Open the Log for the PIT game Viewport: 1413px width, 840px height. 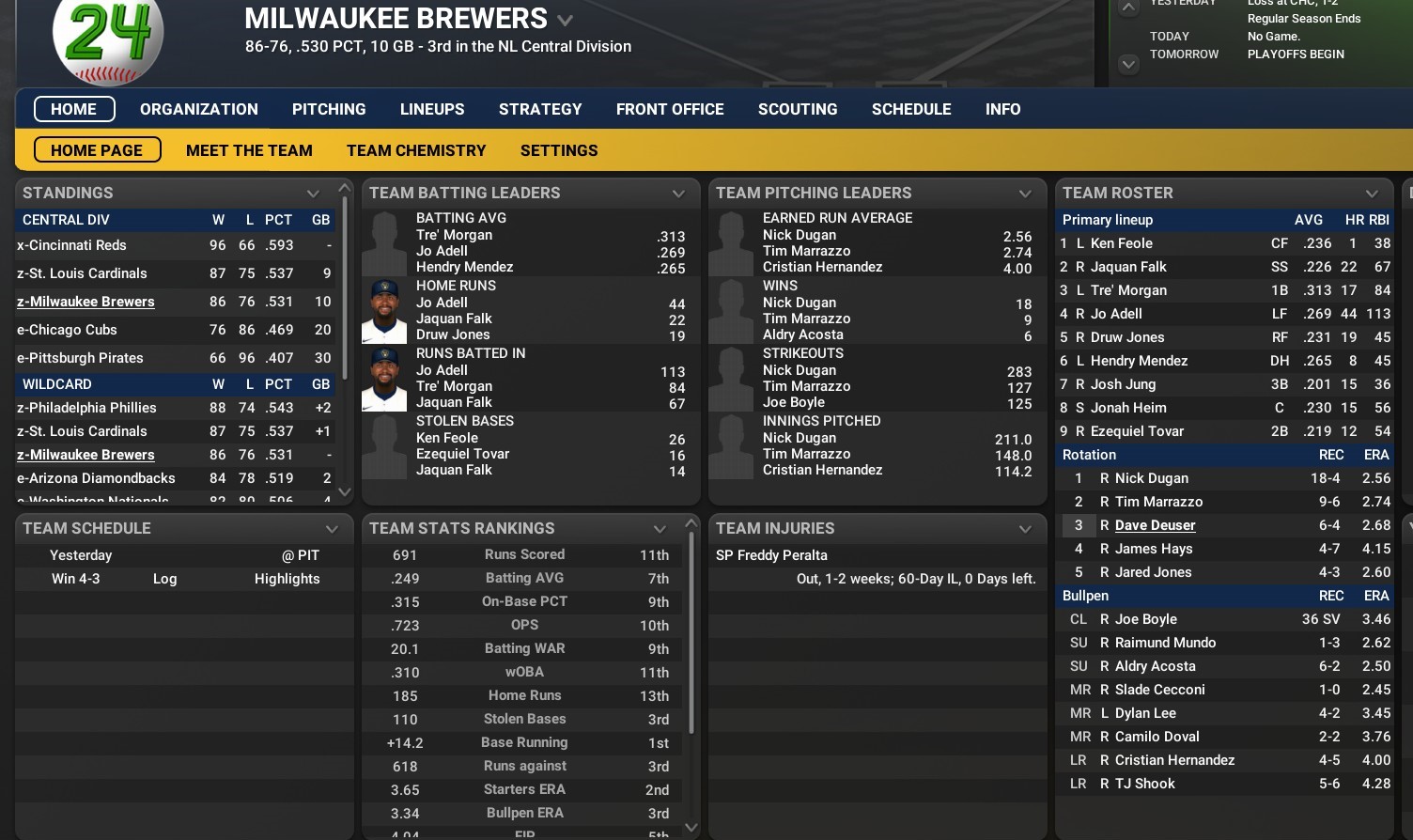[x=164, y=579]
